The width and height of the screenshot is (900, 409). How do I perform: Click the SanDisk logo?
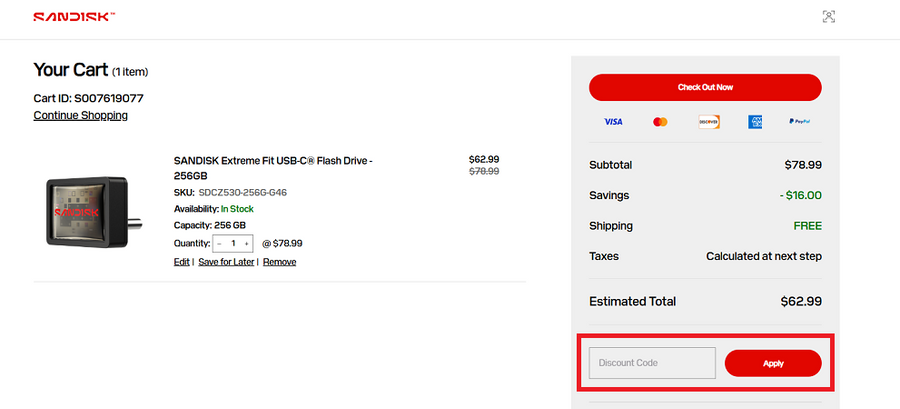pos(73,17)
